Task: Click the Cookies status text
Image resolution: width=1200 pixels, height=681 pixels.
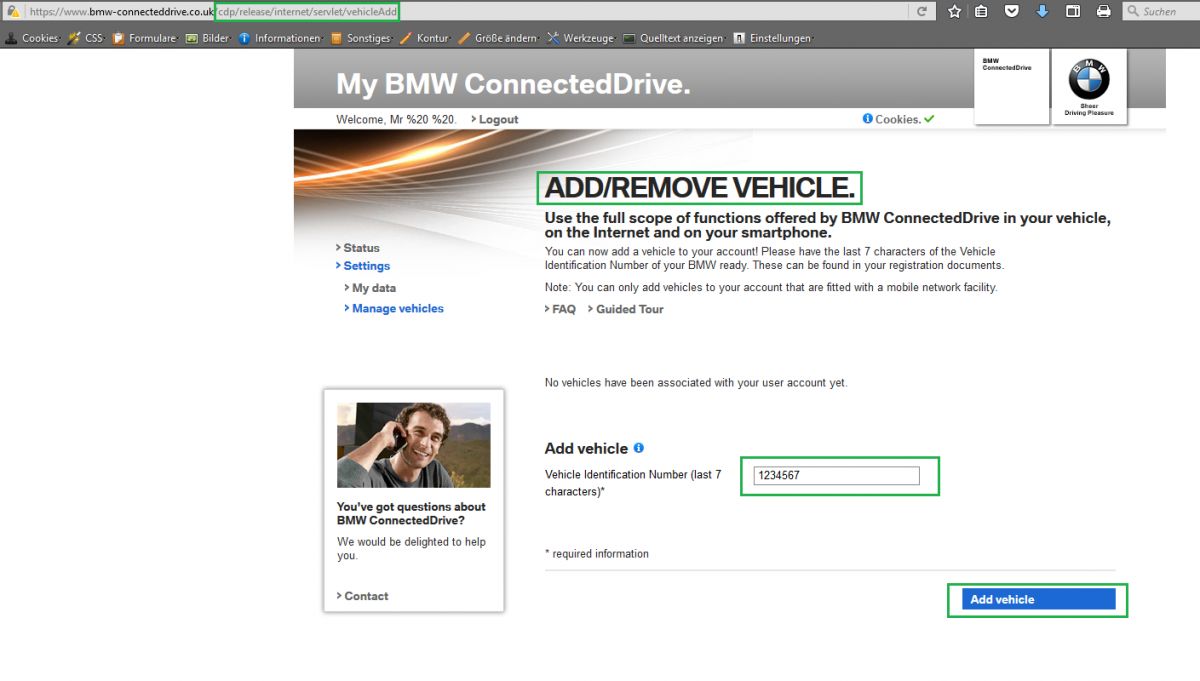Action: [898, 119]
